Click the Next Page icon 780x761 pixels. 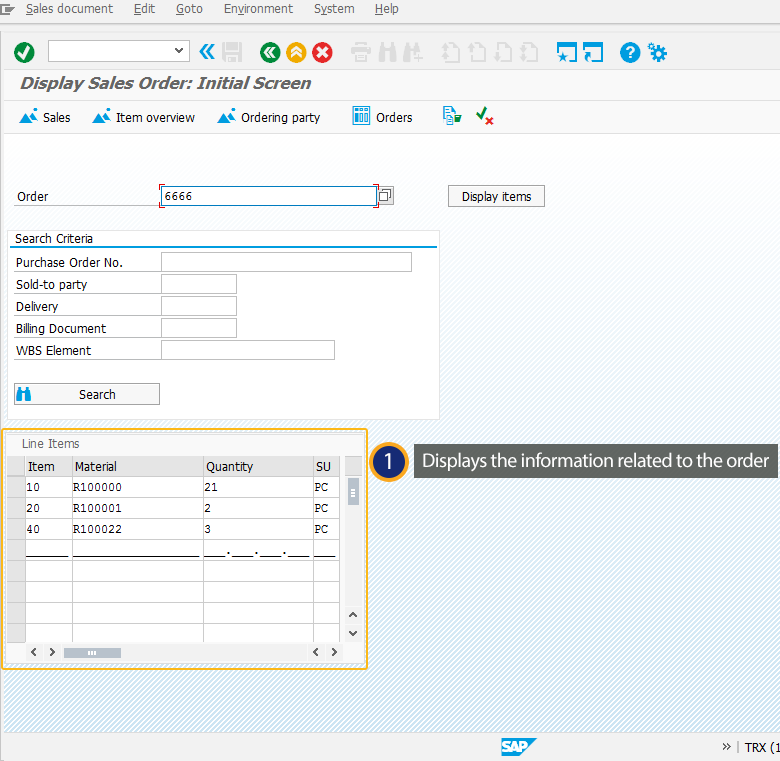(x=503, y=52)
